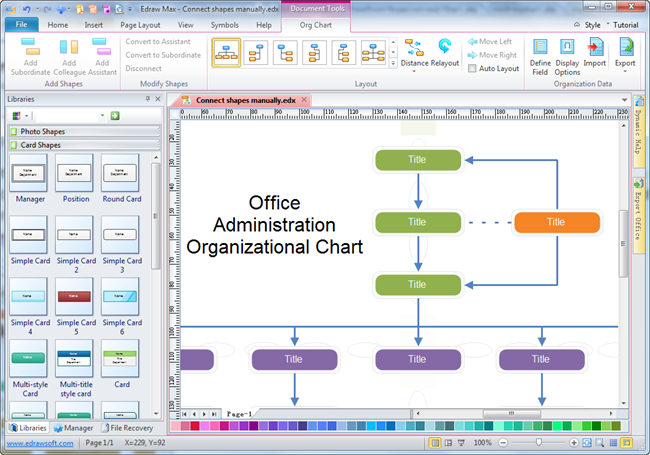Close the Libraries panel
This screenshot has width=650, height=455.
[158, 99]
